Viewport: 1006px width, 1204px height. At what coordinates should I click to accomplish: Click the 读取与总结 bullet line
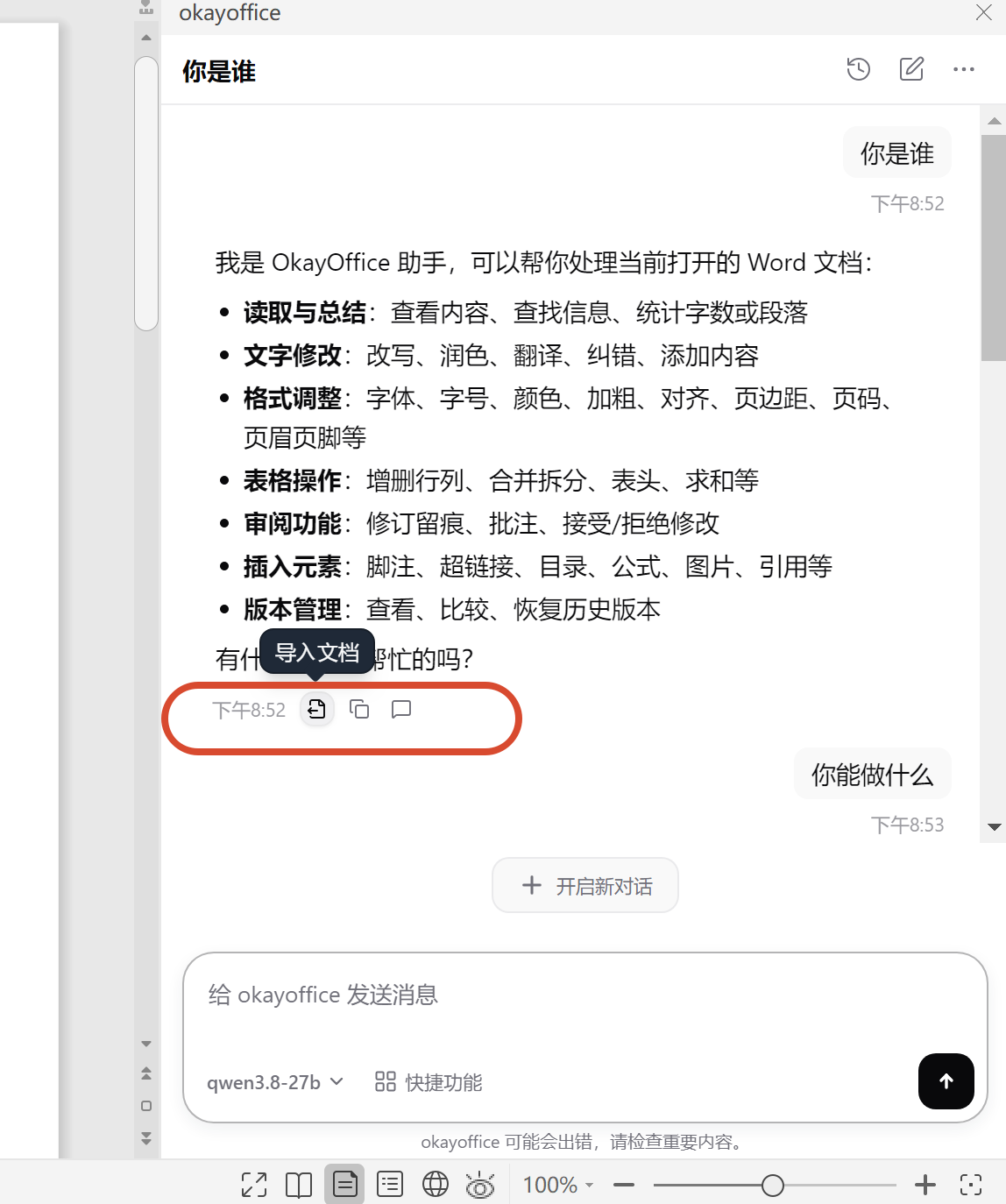525,313
